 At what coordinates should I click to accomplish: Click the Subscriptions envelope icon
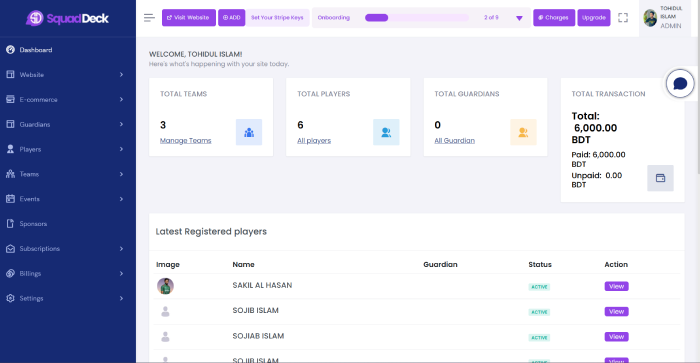10,249
